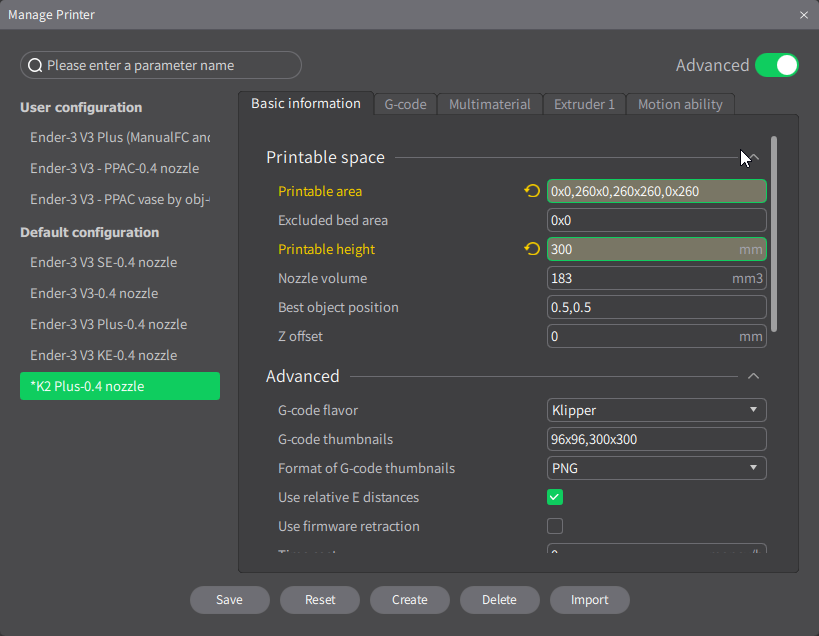This screenshot has width=819, height=636.
Task: Click the G-code thumbnails input field
Action: (x=657, y=439)
